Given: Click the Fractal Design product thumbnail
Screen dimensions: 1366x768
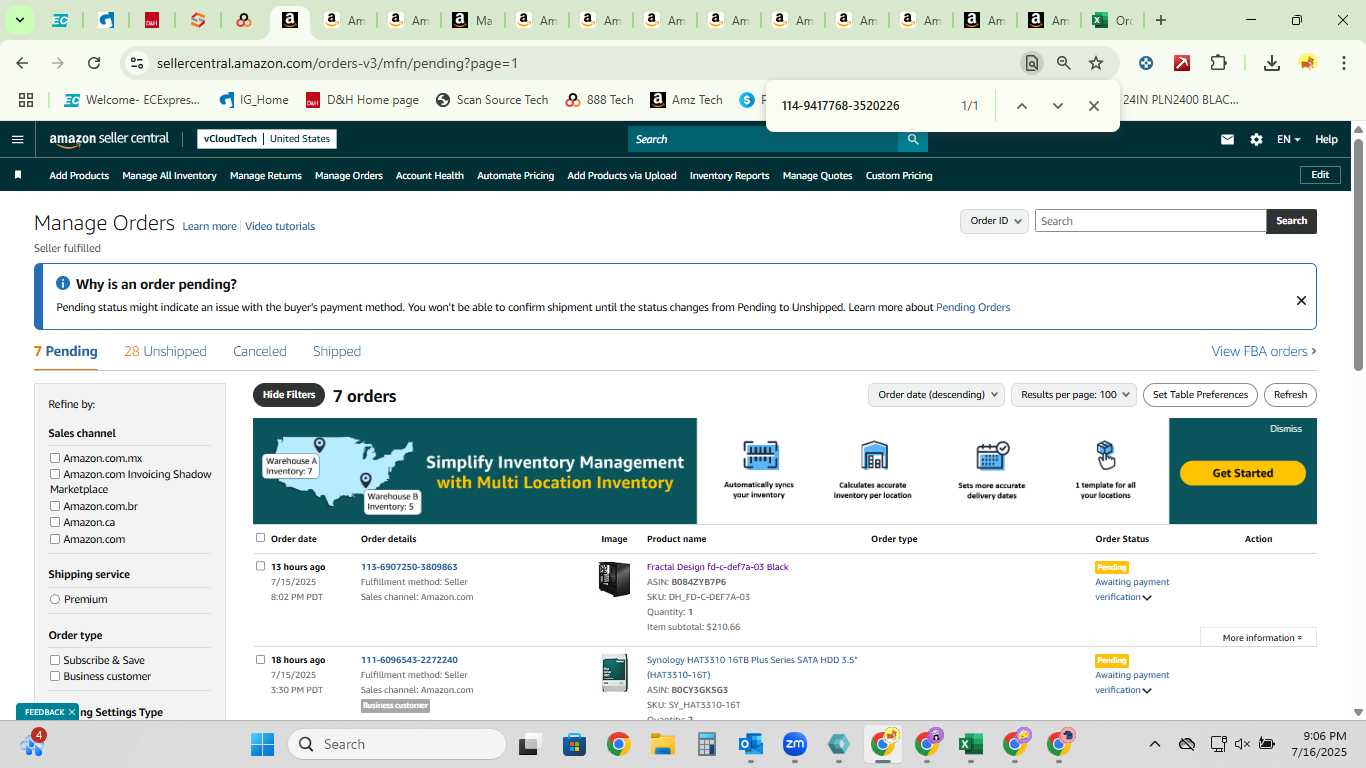Looking at the screenshot, I should tap(614, 579).
